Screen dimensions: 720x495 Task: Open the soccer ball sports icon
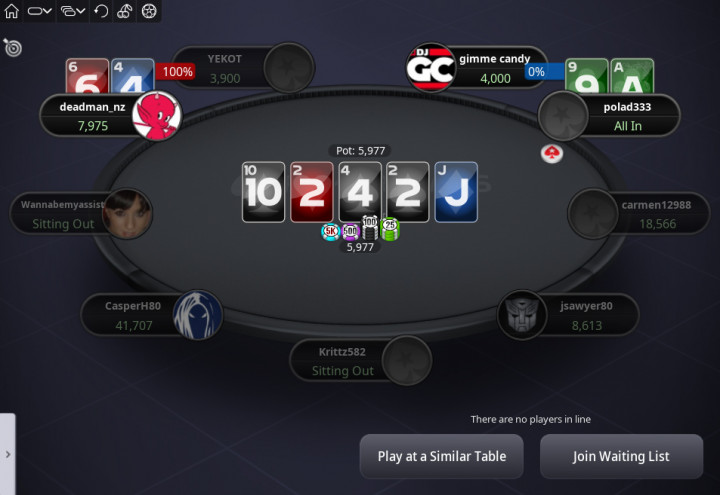click(x=149, y=11)
